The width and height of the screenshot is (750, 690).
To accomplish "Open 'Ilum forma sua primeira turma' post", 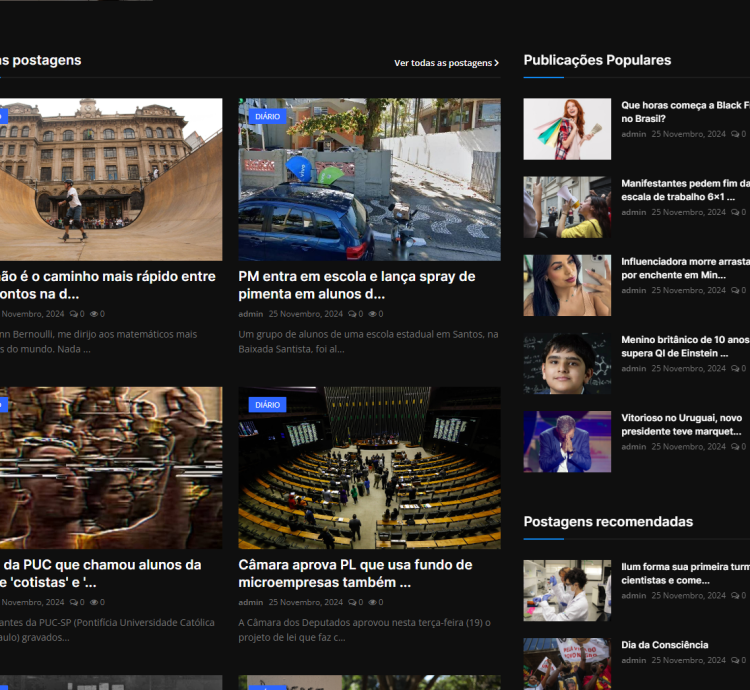I will point(685,573).
